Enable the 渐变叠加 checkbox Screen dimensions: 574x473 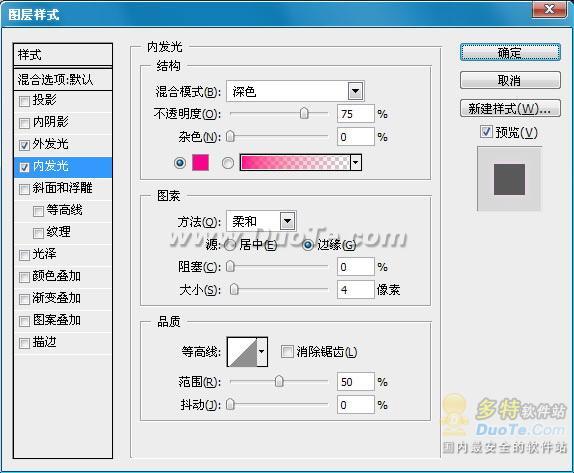click(24, 299)
